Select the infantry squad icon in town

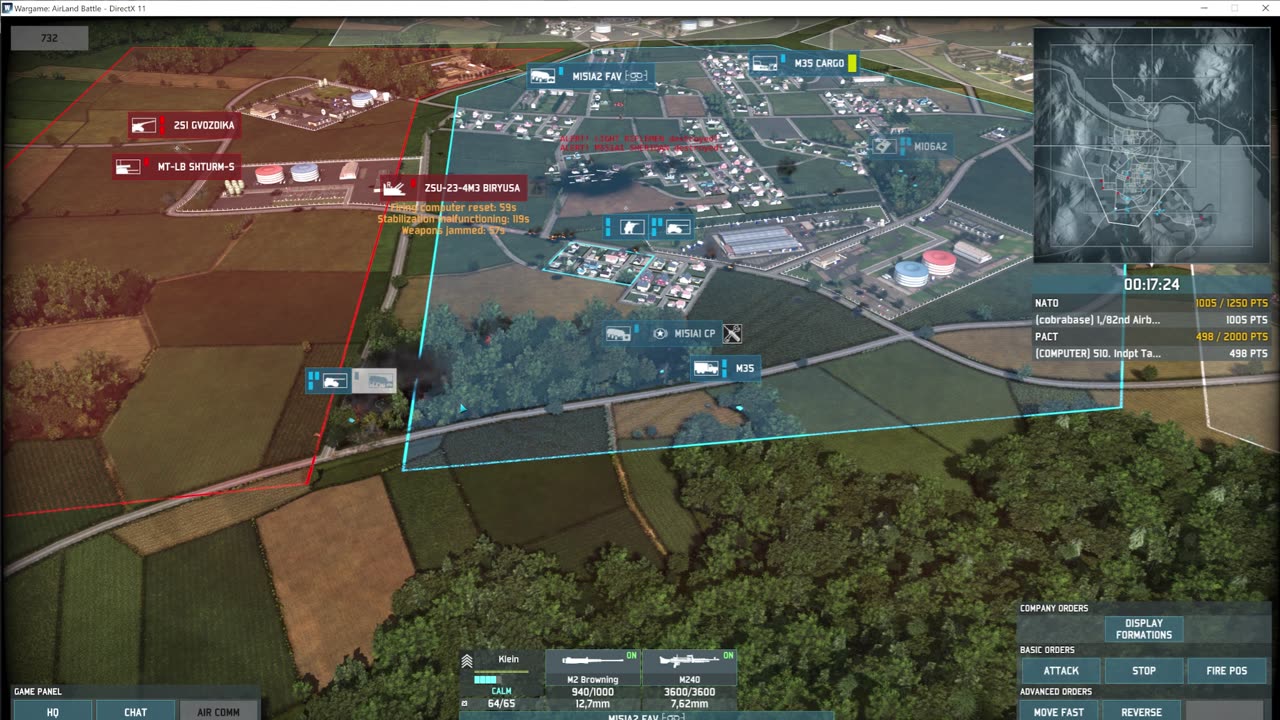(x=630, y=227)
